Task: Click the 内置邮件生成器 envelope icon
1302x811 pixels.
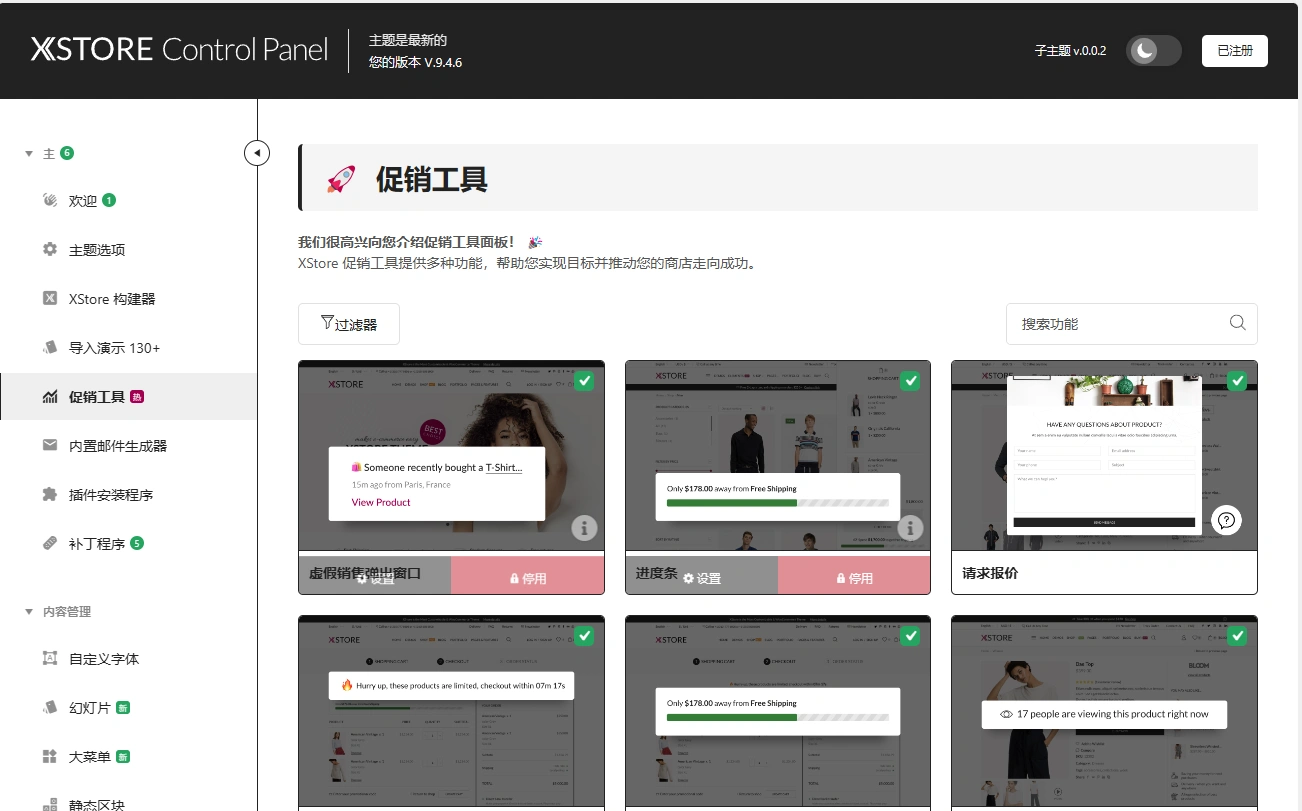Action: pos(49,445)
